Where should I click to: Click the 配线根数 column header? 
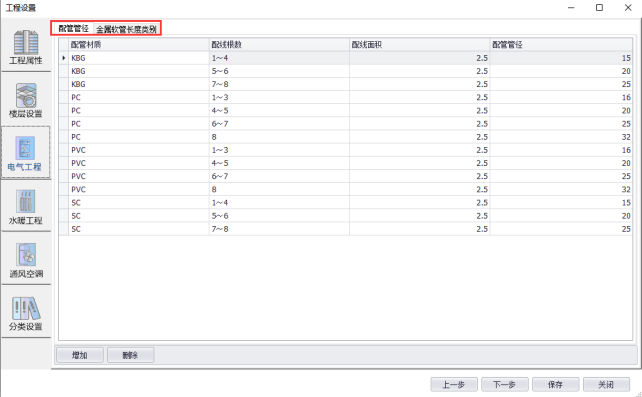coord(279,45)
